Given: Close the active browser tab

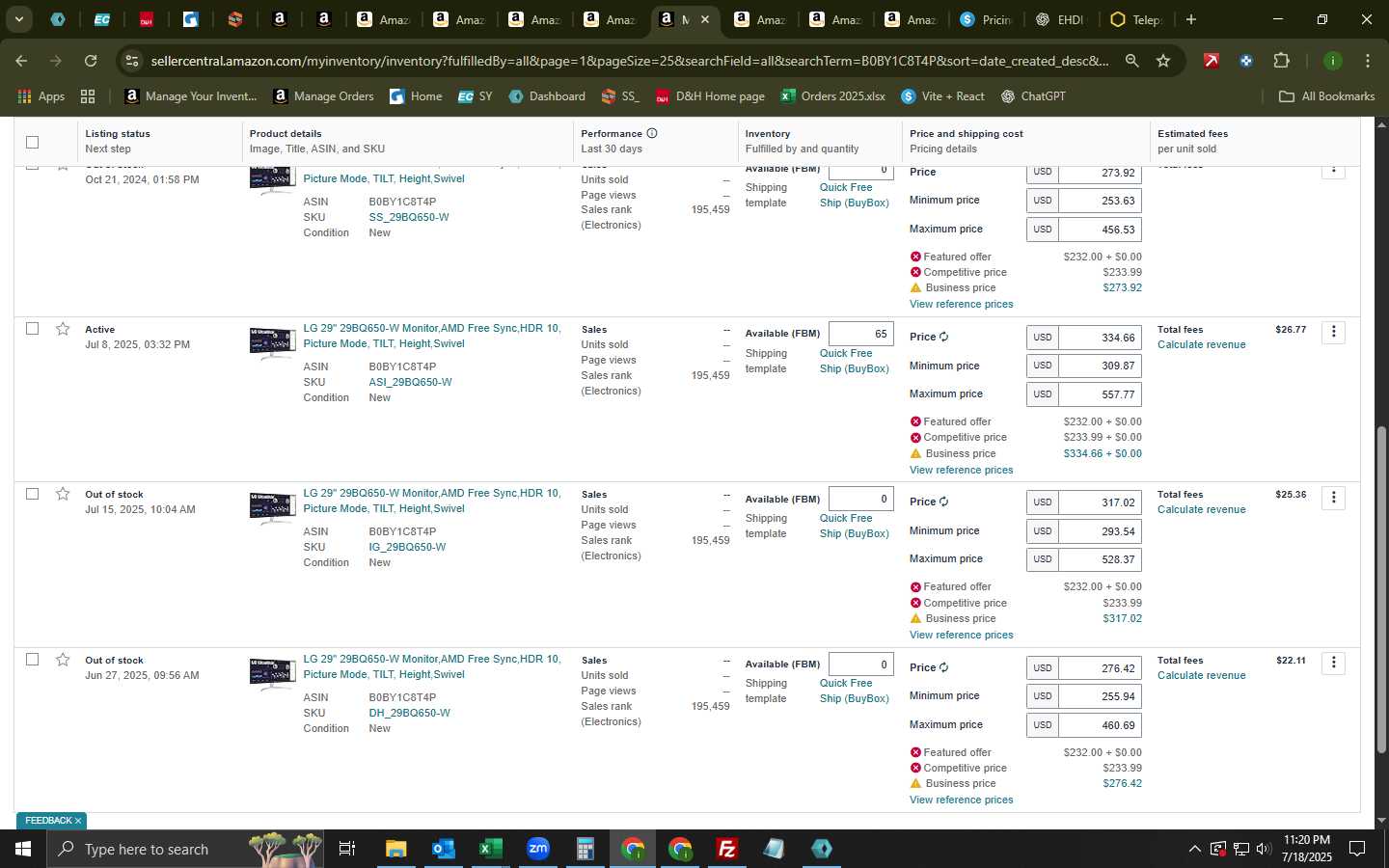Looking at the screenshot, I should click(x=705, y=19).
